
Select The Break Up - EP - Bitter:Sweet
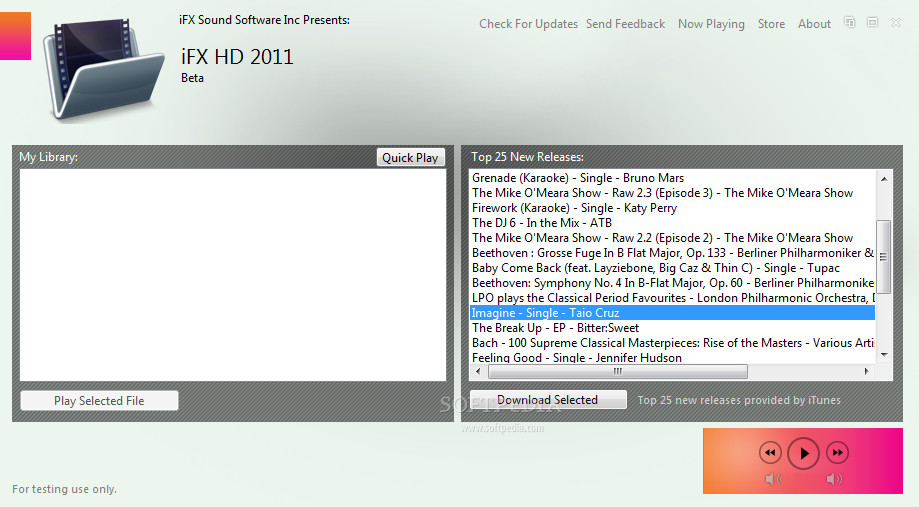[672, 328]
